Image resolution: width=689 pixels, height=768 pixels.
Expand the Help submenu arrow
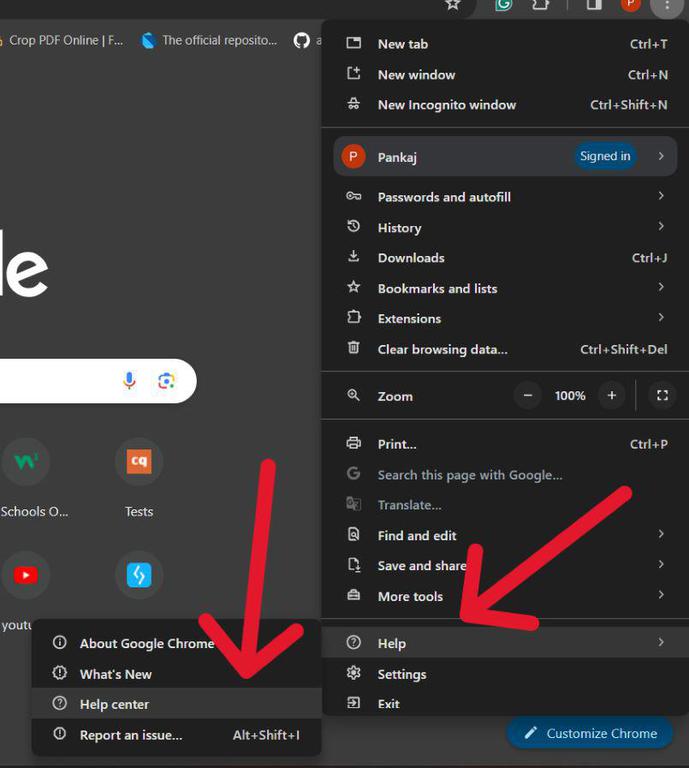point(661,642)
